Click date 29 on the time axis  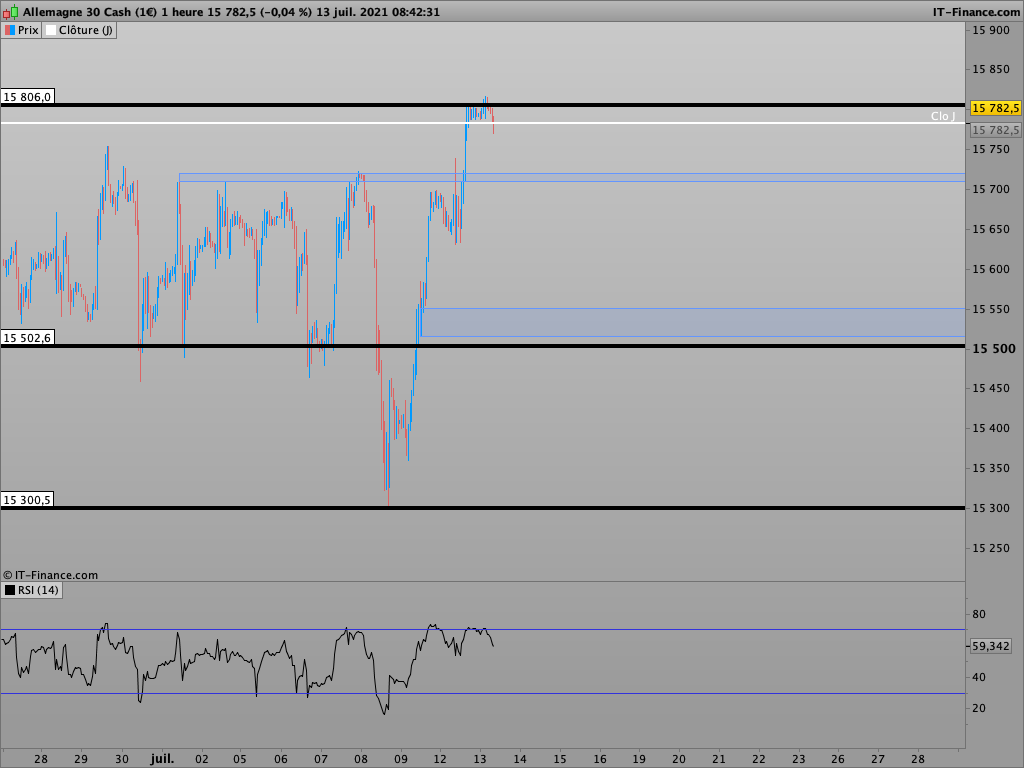[x=81, y=758]
